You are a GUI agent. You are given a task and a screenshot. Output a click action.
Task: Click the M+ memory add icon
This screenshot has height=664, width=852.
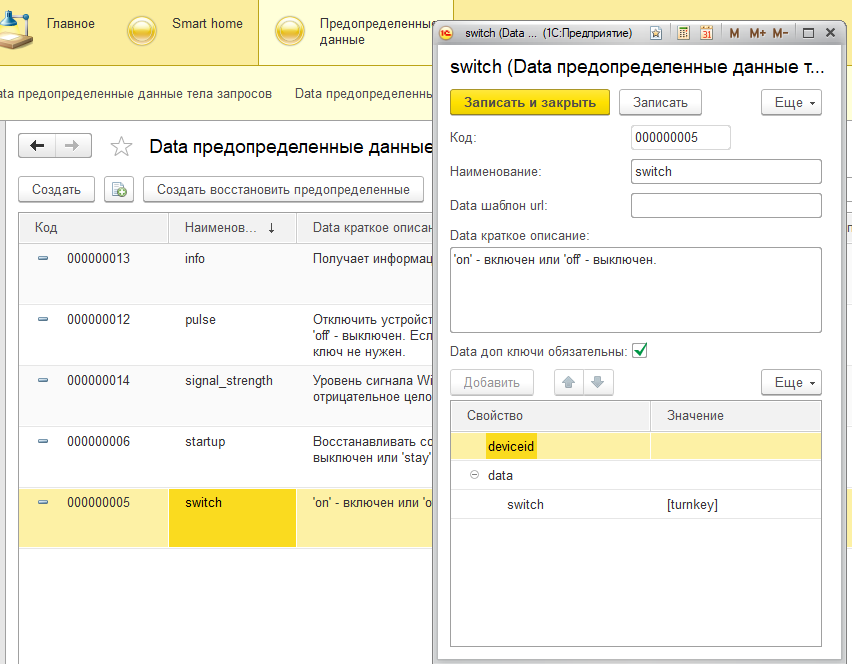[x=756, y=33]
